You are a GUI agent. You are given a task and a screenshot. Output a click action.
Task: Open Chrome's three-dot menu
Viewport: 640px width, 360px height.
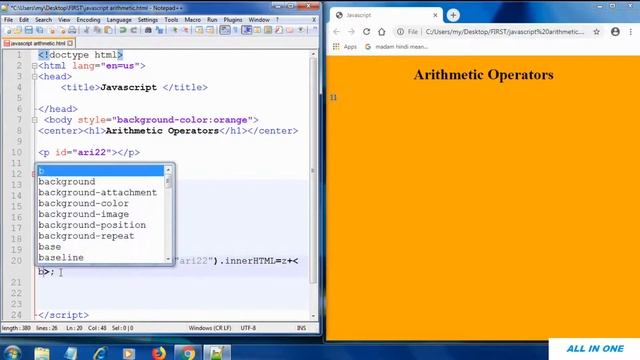[631, 31]
